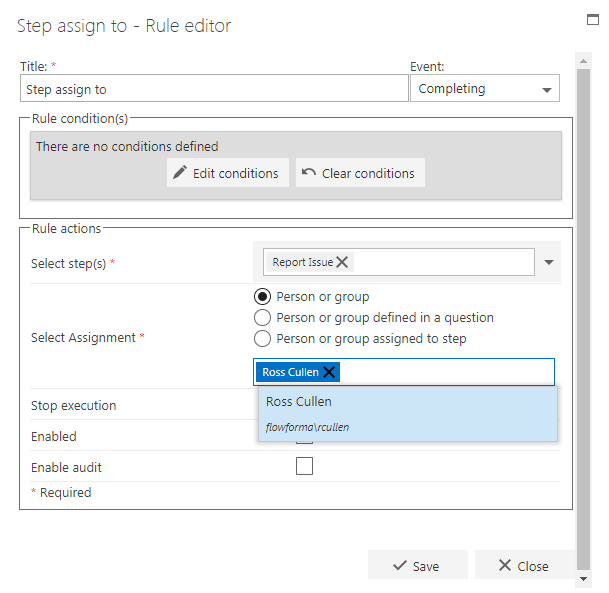
Task: Click scrollbar down arrow
Action: click(x=583, y=579)
